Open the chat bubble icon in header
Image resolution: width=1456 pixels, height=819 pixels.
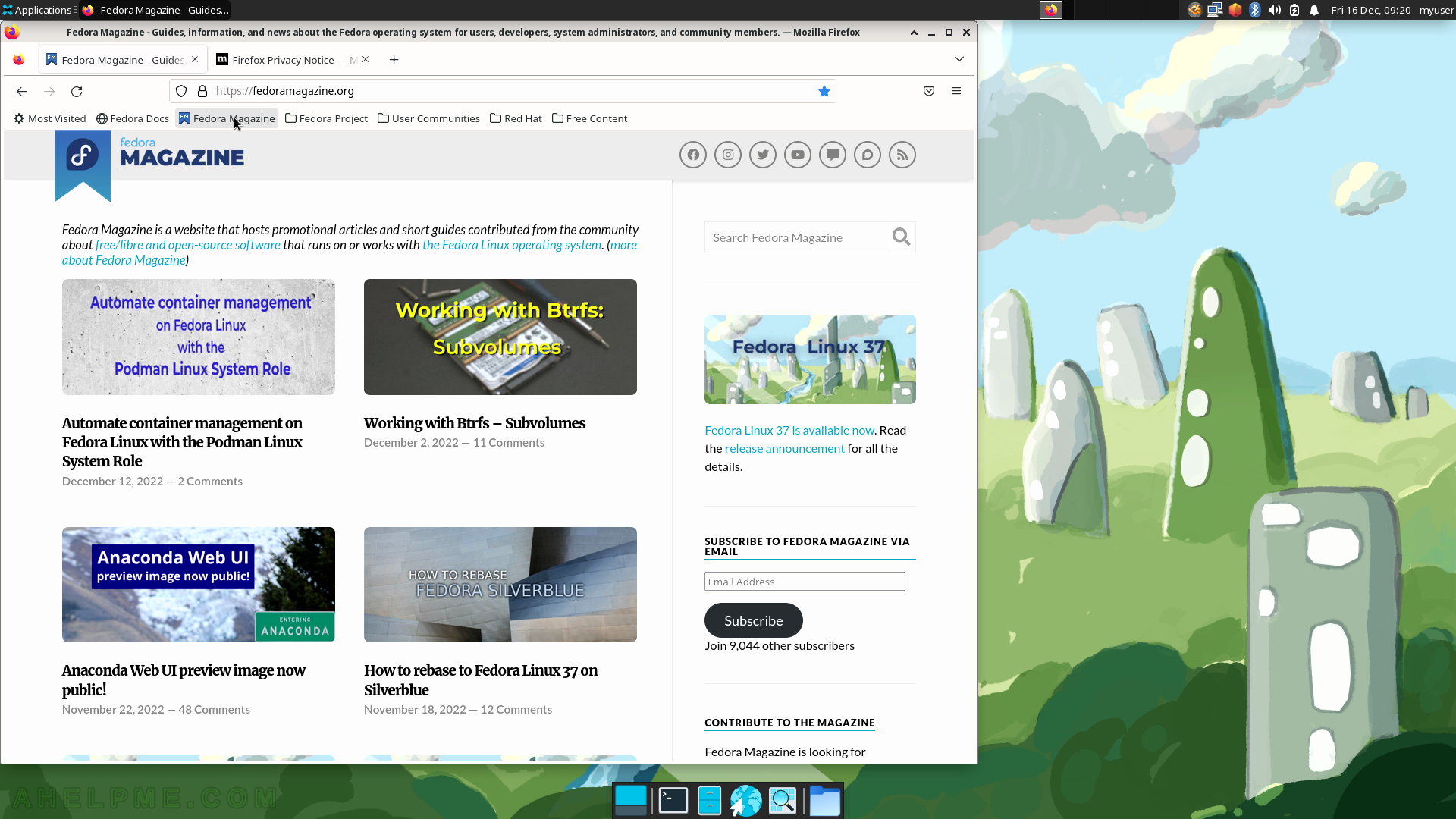point(833,155)
